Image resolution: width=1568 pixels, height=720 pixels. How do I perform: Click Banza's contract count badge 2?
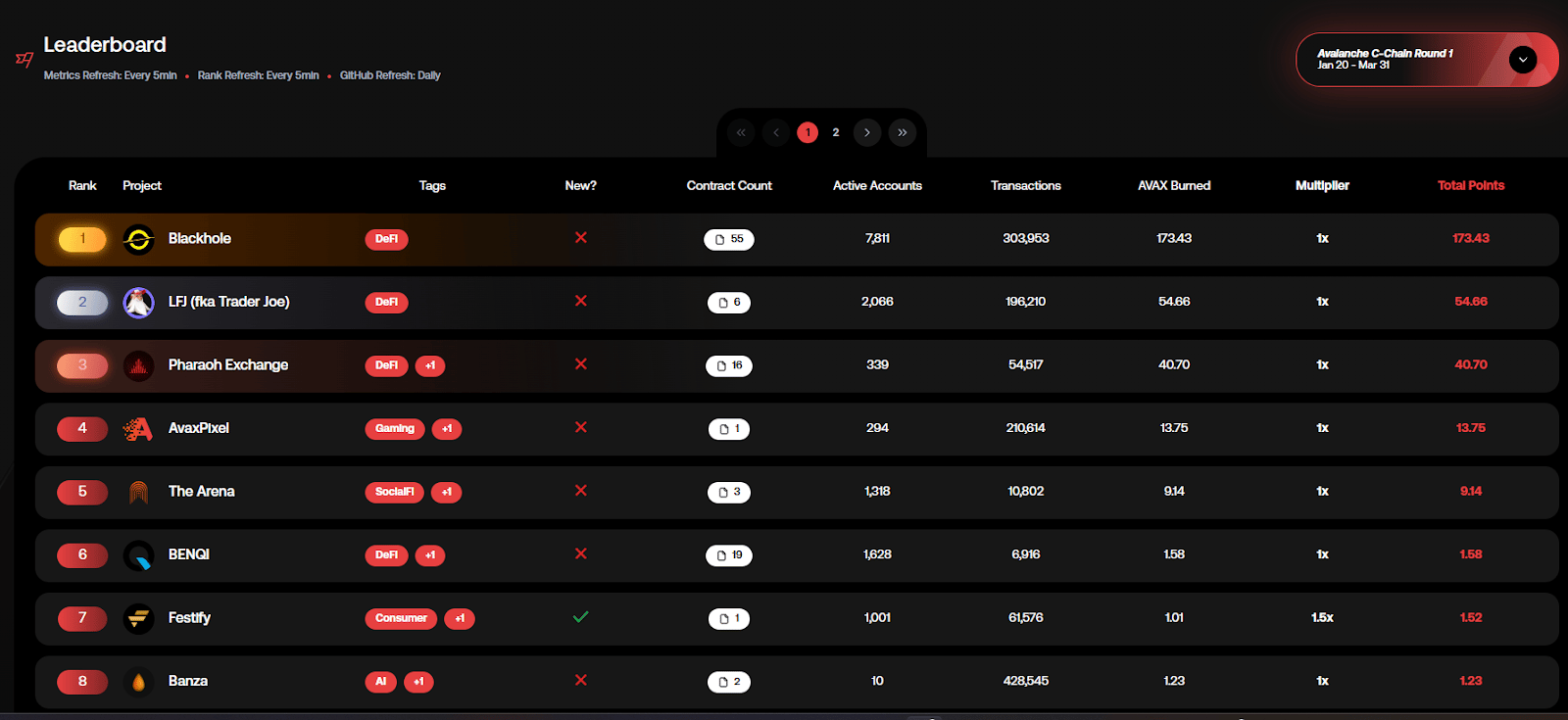729,682
